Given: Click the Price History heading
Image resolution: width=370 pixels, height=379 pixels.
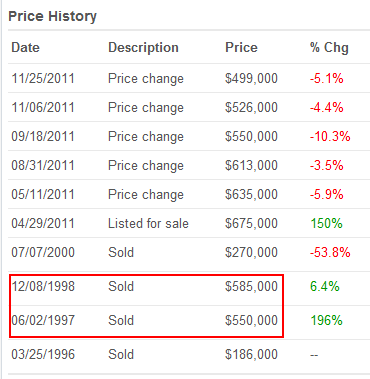Looking at the screenshot, I should click(x=52, y=16).
